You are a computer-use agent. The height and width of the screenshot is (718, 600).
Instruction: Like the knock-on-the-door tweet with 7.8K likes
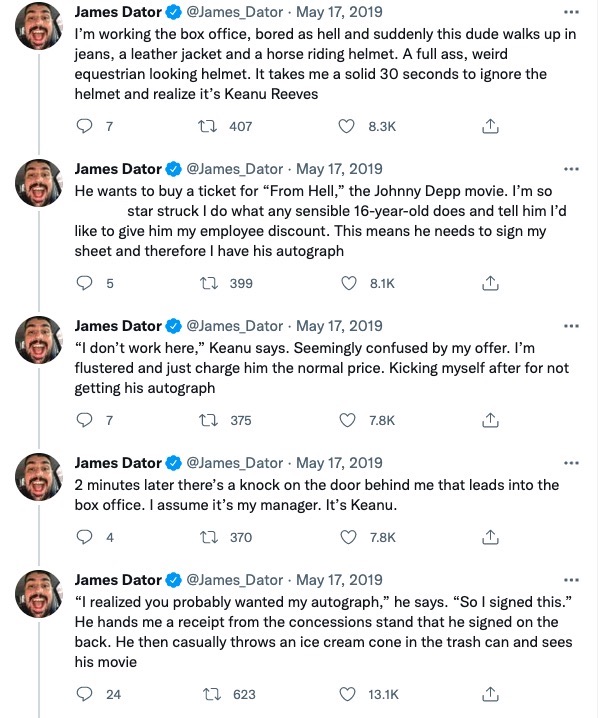pyautogui.click(x=348, y=537)
